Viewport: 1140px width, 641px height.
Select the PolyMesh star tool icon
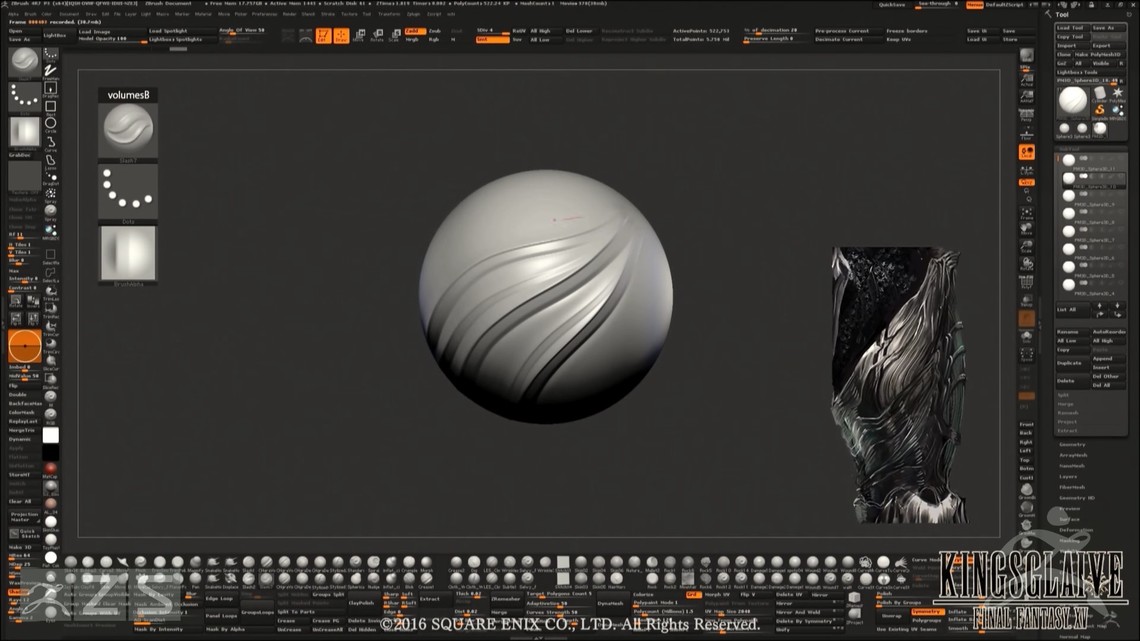click(x=1117, y=93)
